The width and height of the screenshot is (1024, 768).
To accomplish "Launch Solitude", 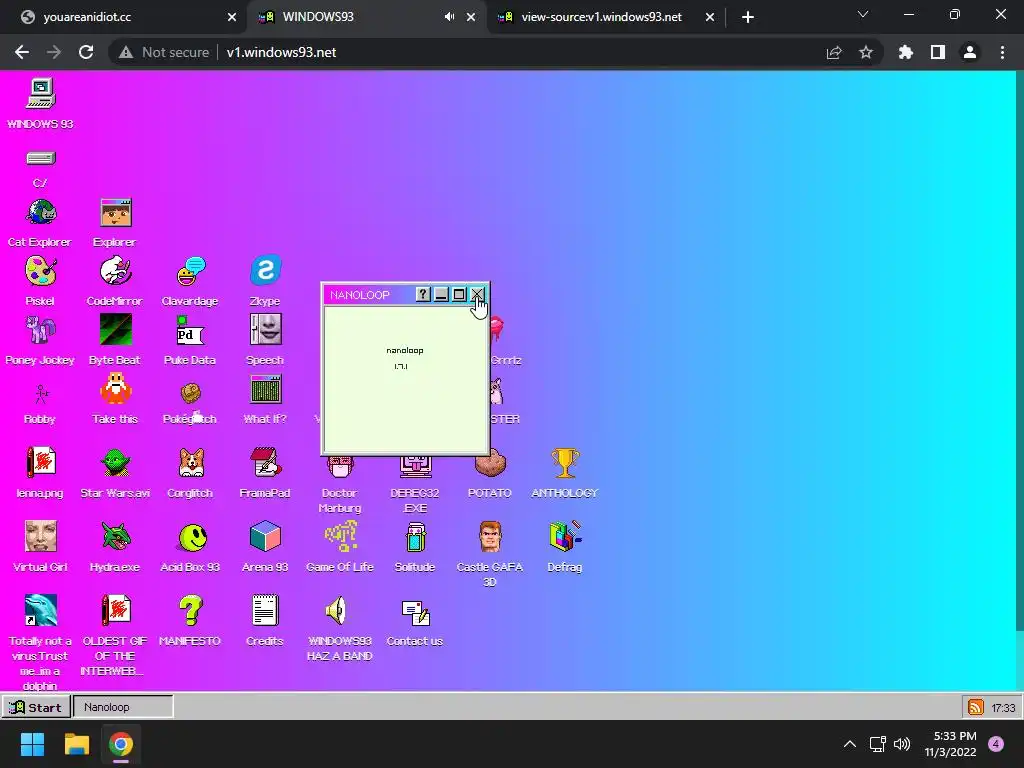I will 415,537.
